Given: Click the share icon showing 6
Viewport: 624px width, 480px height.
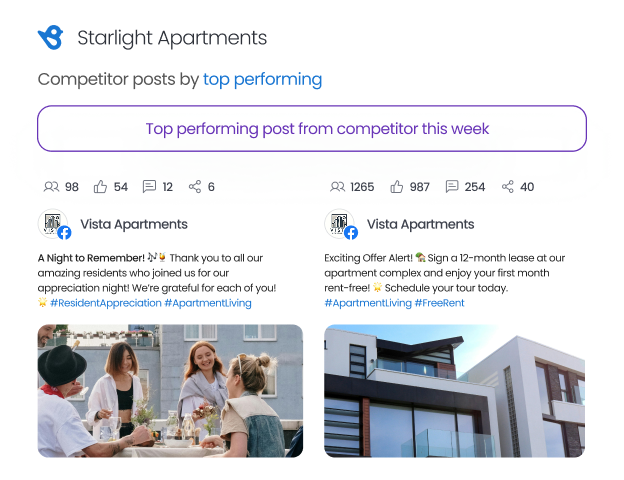Looking at the screenshot, I should tap(195, 186).
